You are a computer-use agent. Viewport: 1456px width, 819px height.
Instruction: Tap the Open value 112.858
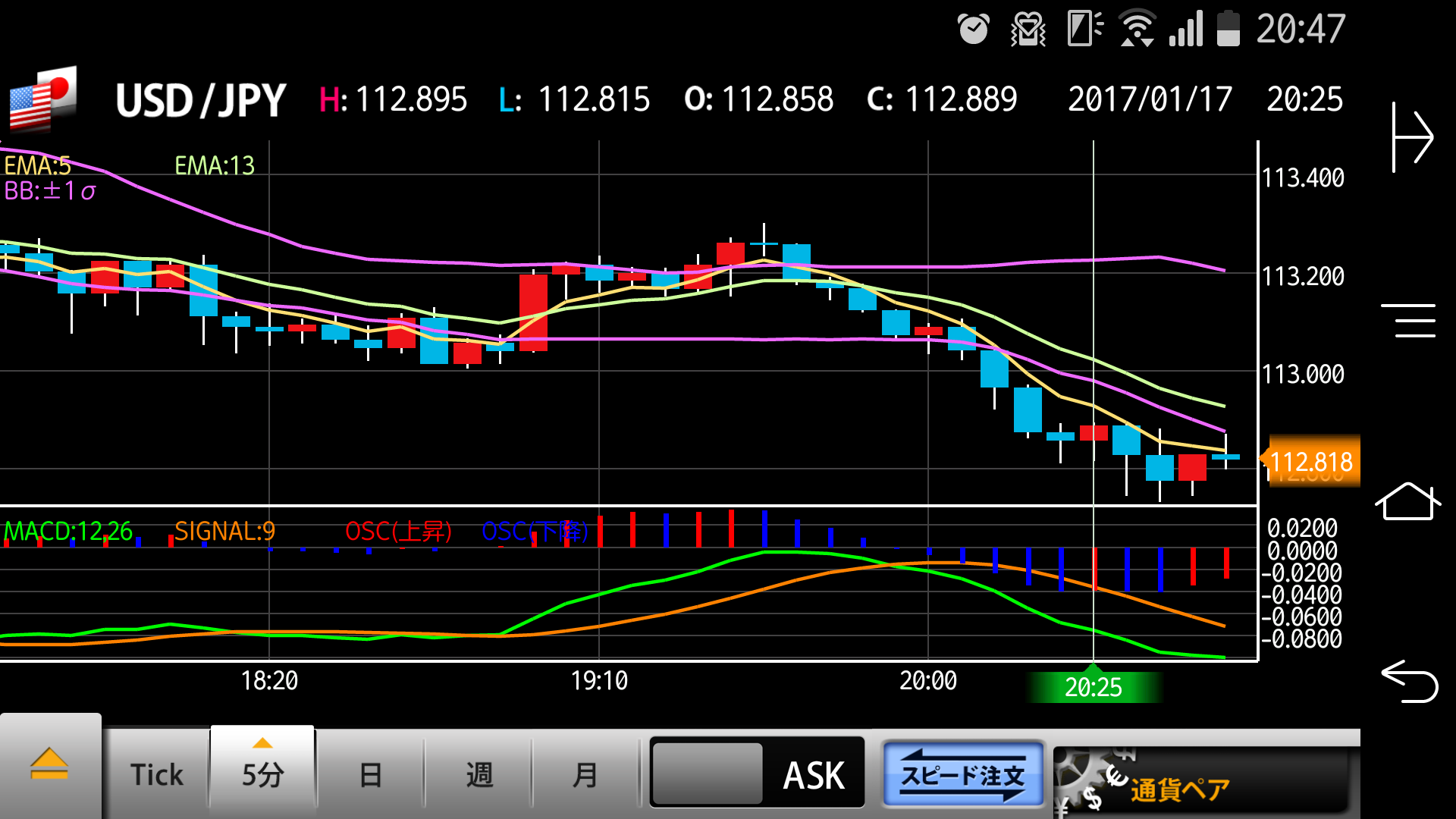pos(777,99)
